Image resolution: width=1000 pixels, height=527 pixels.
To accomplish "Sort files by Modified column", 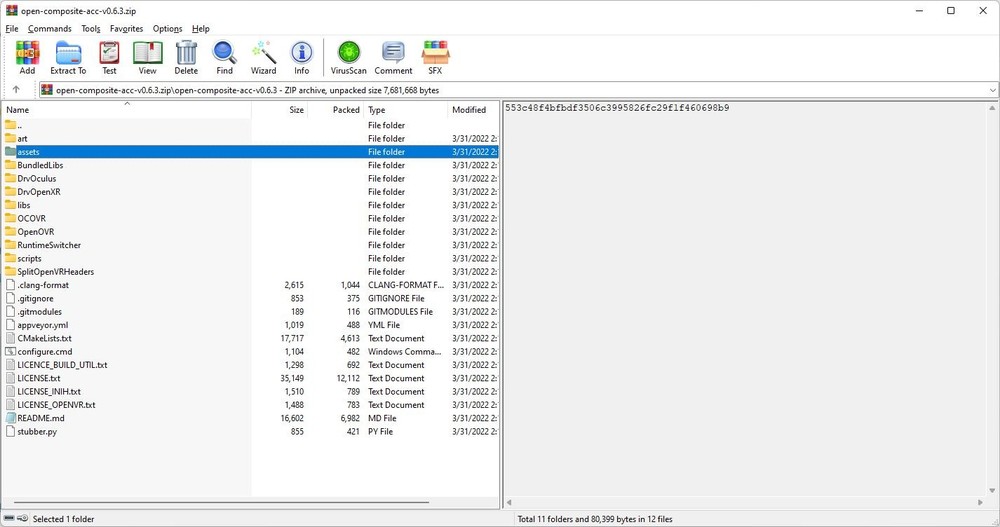I will tap(473, 110).
